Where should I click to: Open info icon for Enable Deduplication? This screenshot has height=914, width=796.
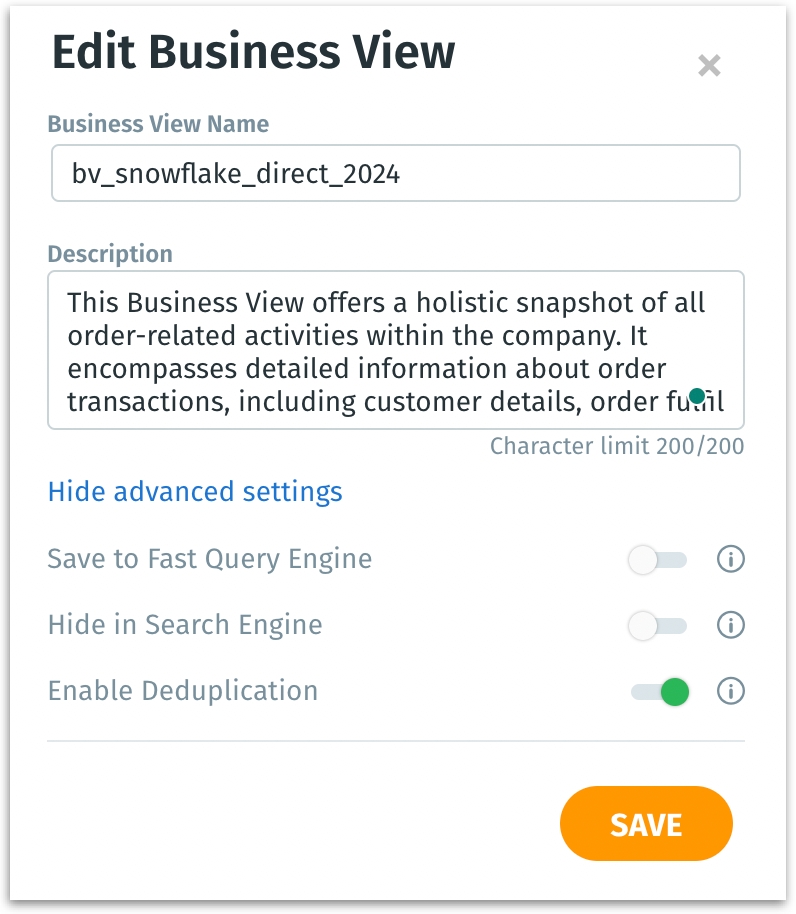pyautogui.click(x=730, y=691)
